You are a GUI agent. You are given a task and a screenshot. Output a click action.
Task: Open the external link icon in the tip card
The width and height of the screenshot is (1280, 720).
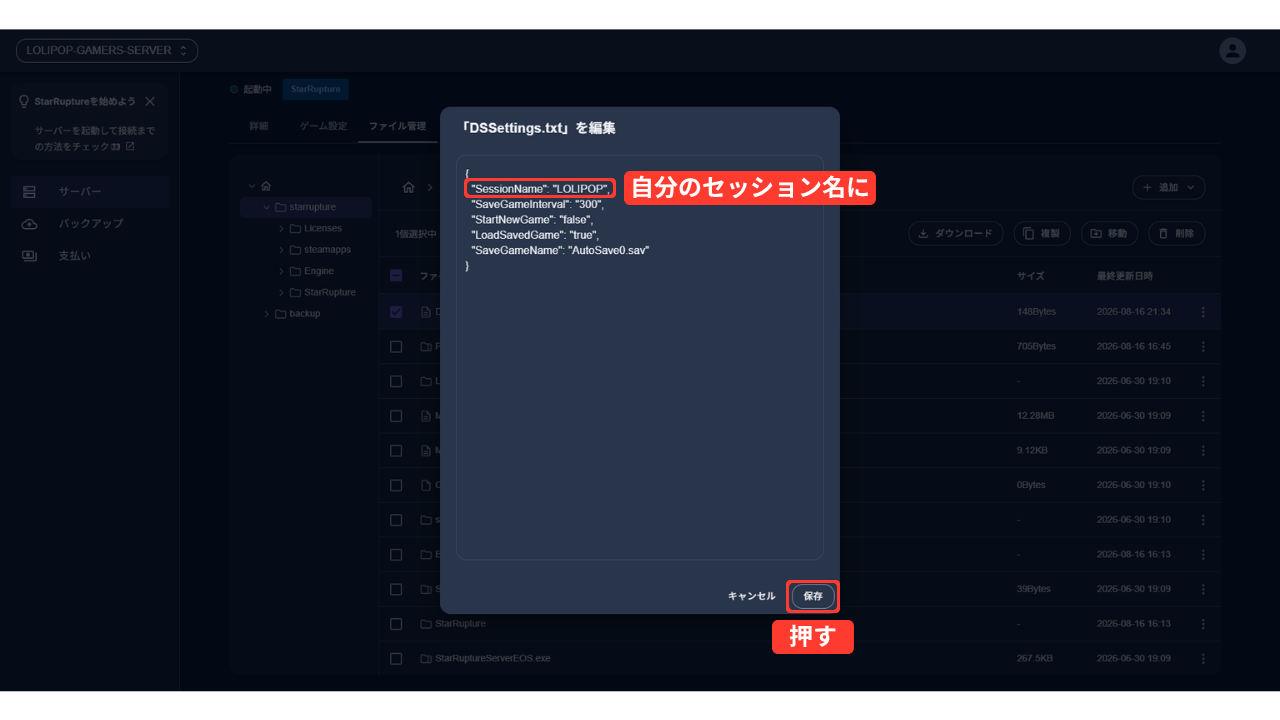point(130,147)
